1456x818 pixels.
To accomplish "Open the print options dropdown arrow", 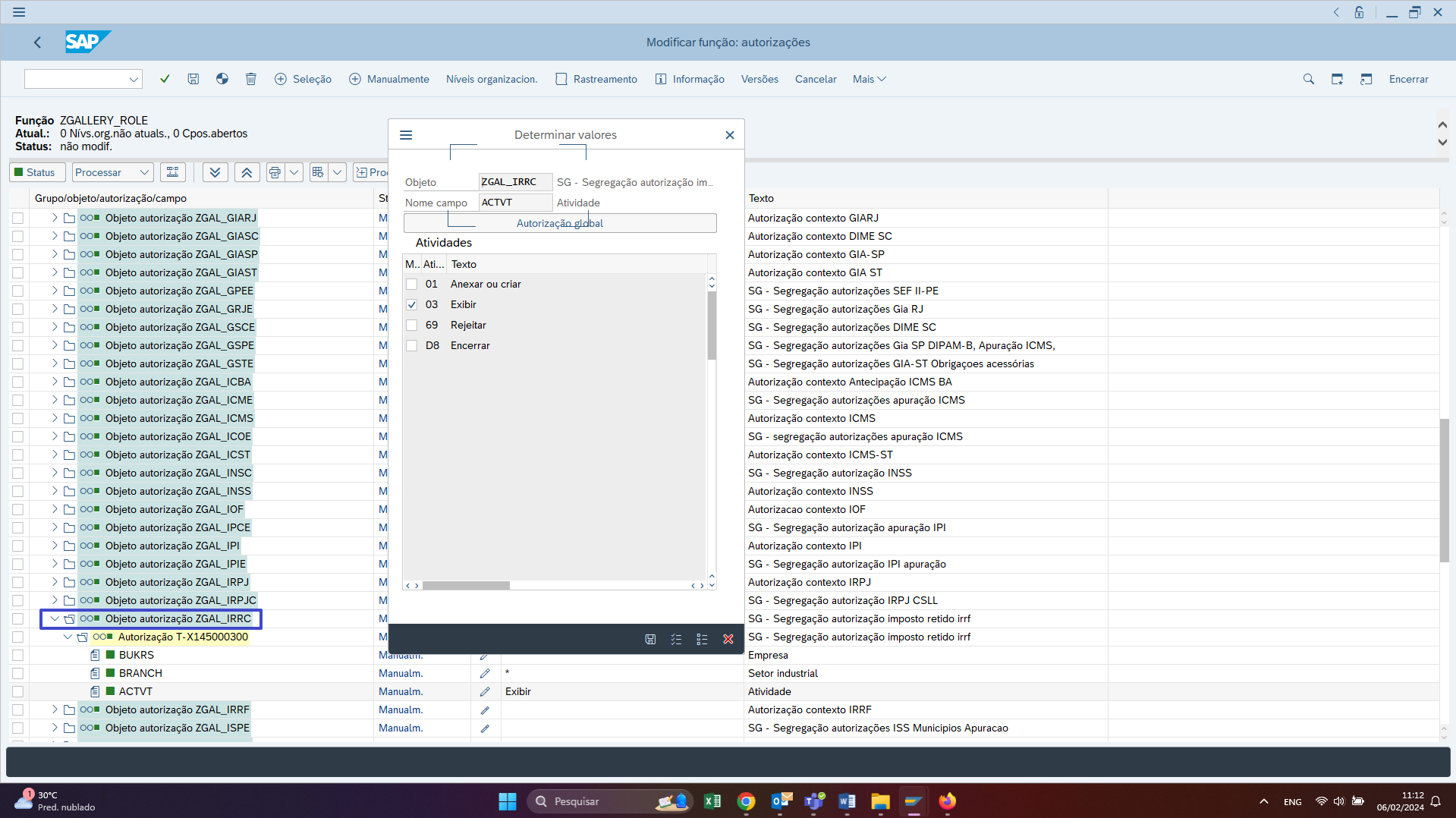I will click(x=294, y=172).
